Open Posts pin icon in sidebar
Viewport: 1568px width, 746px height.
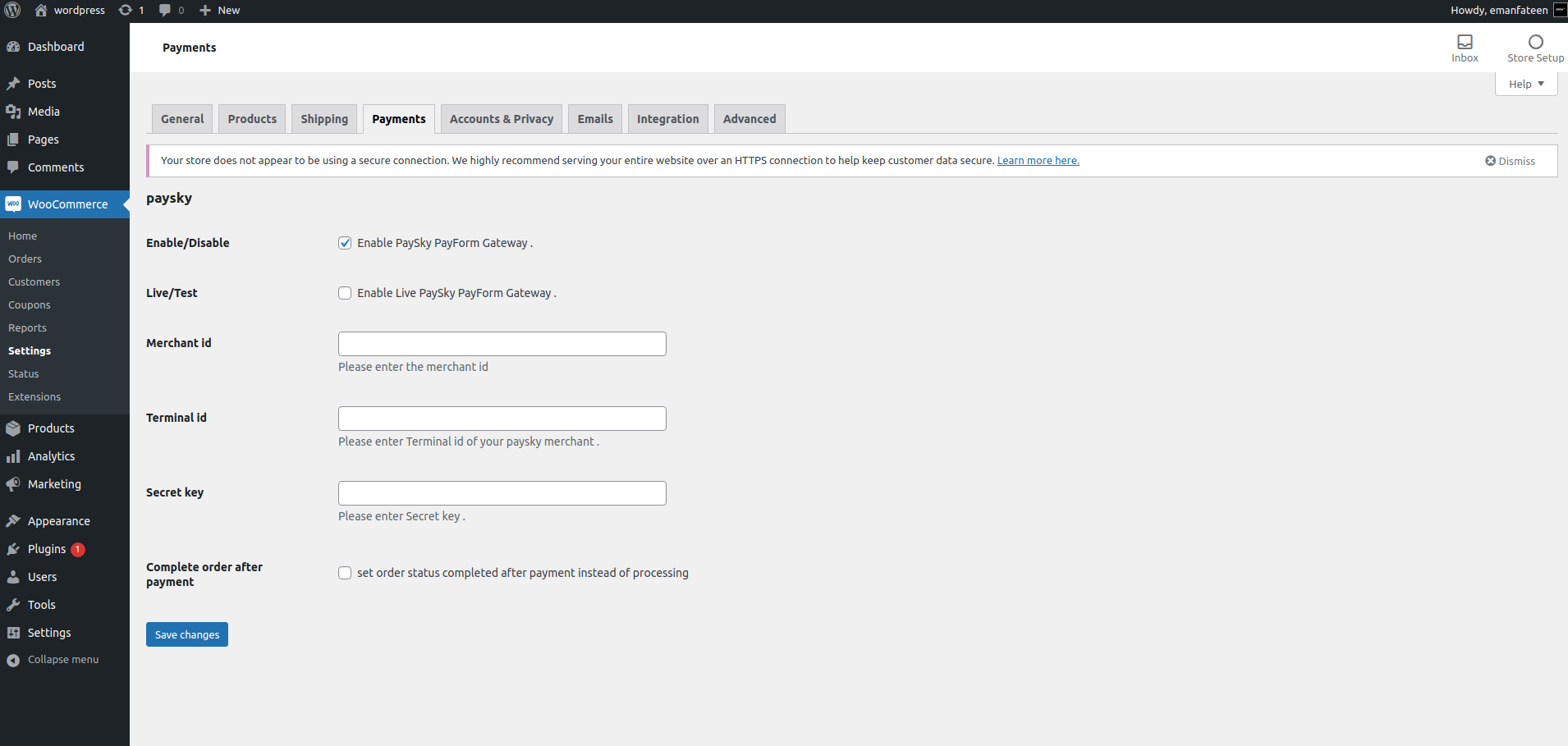tap(13, 84)
